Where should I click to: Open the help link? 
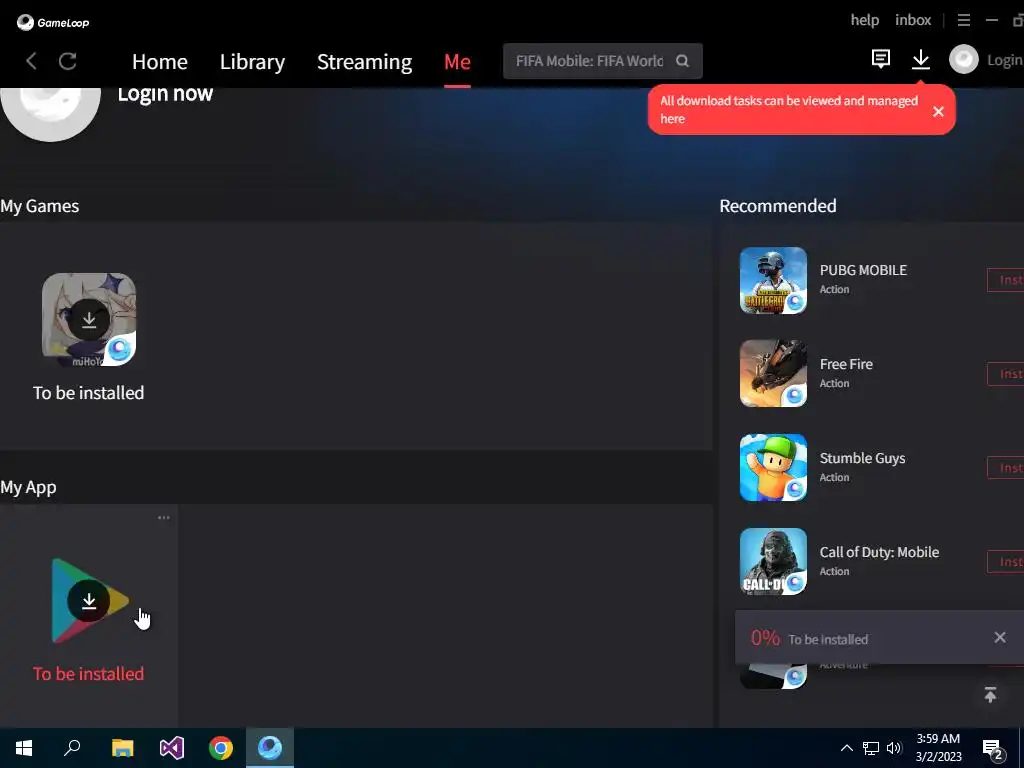tap(865, 20)
